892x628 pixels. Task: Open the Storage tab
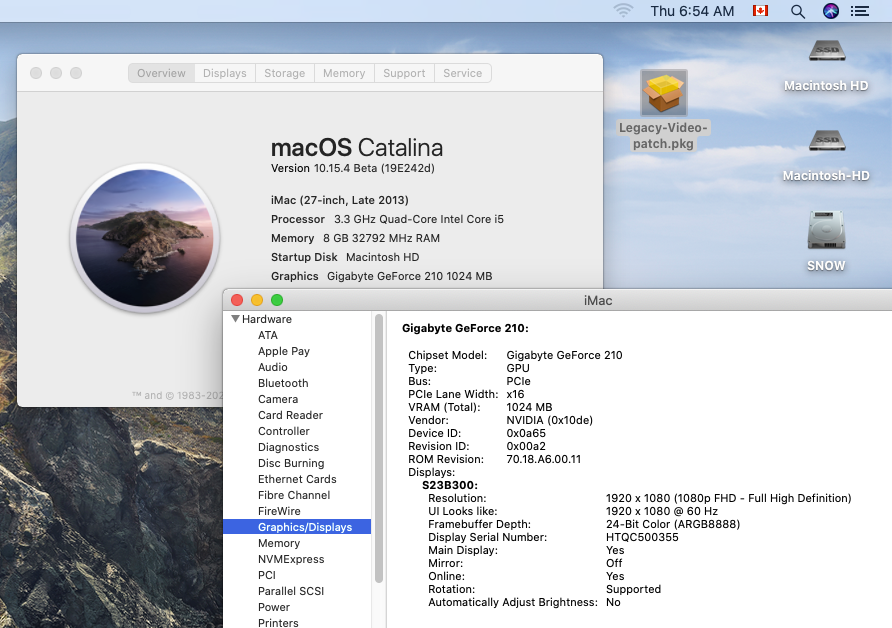pyautogui.click(x=284, y=73)
